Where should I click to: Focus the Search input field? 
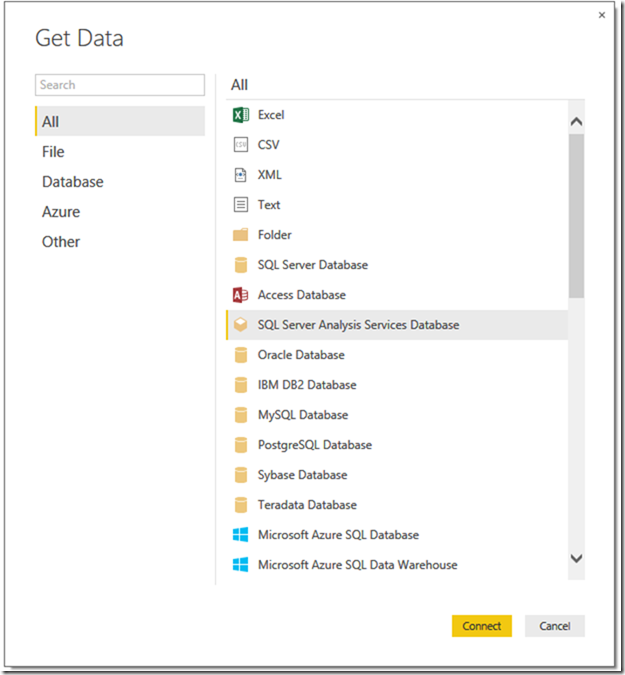(120, 85)
